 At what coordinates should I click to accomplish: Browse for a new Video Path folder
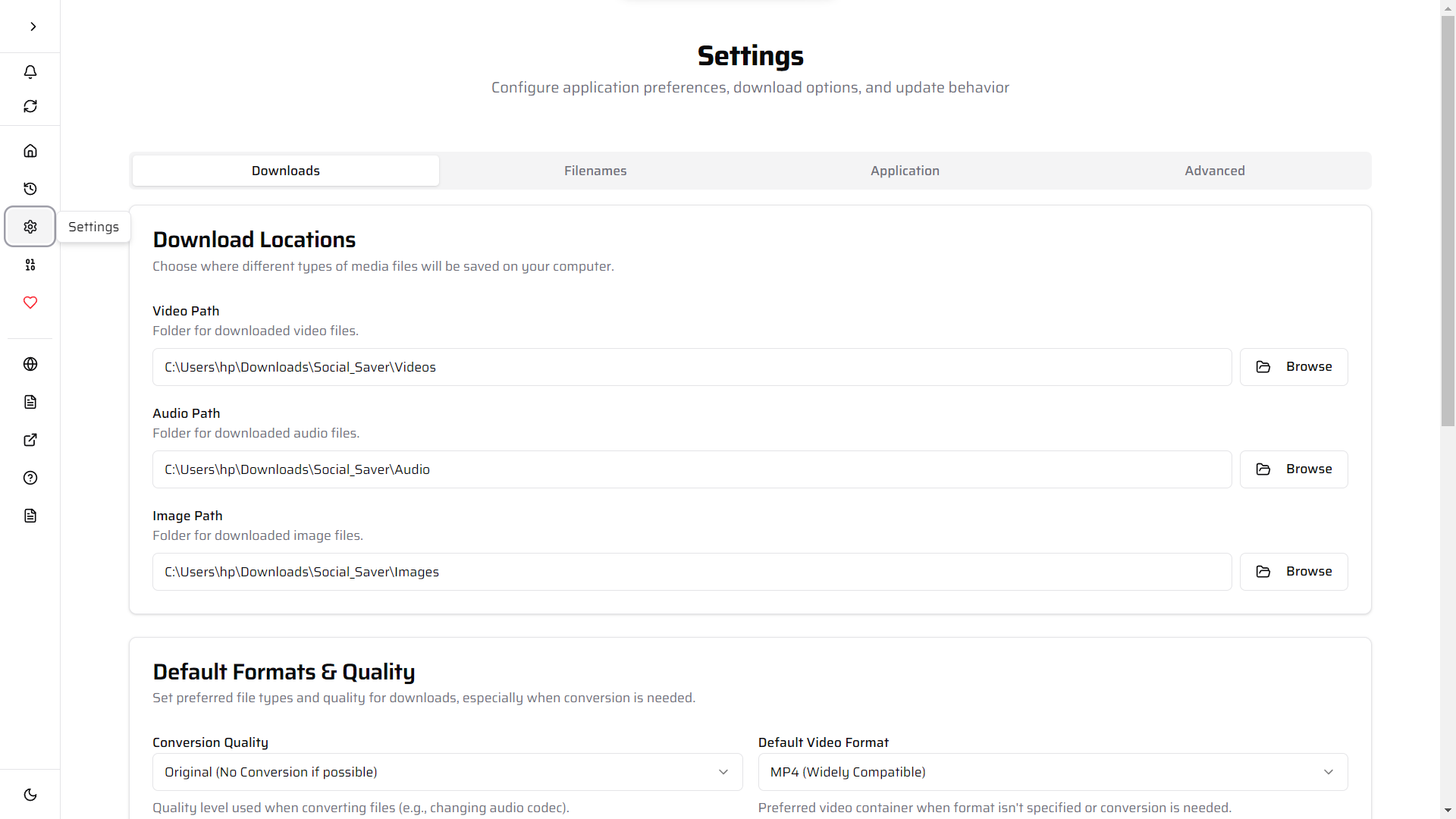tap(1294, 367)
